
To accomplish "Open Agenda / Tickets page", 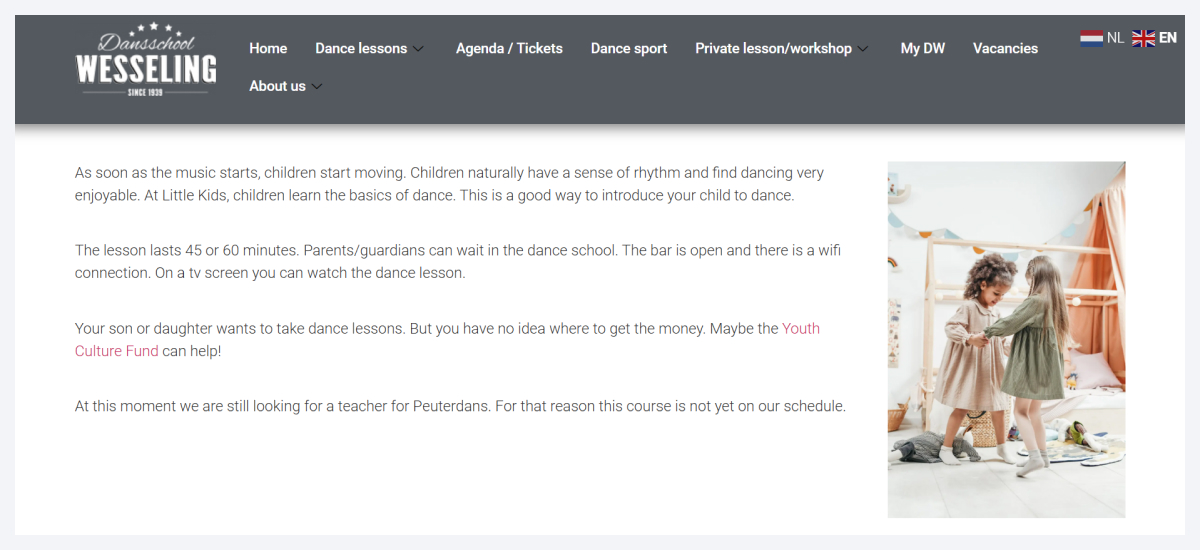I will click(x=509, y=48).
